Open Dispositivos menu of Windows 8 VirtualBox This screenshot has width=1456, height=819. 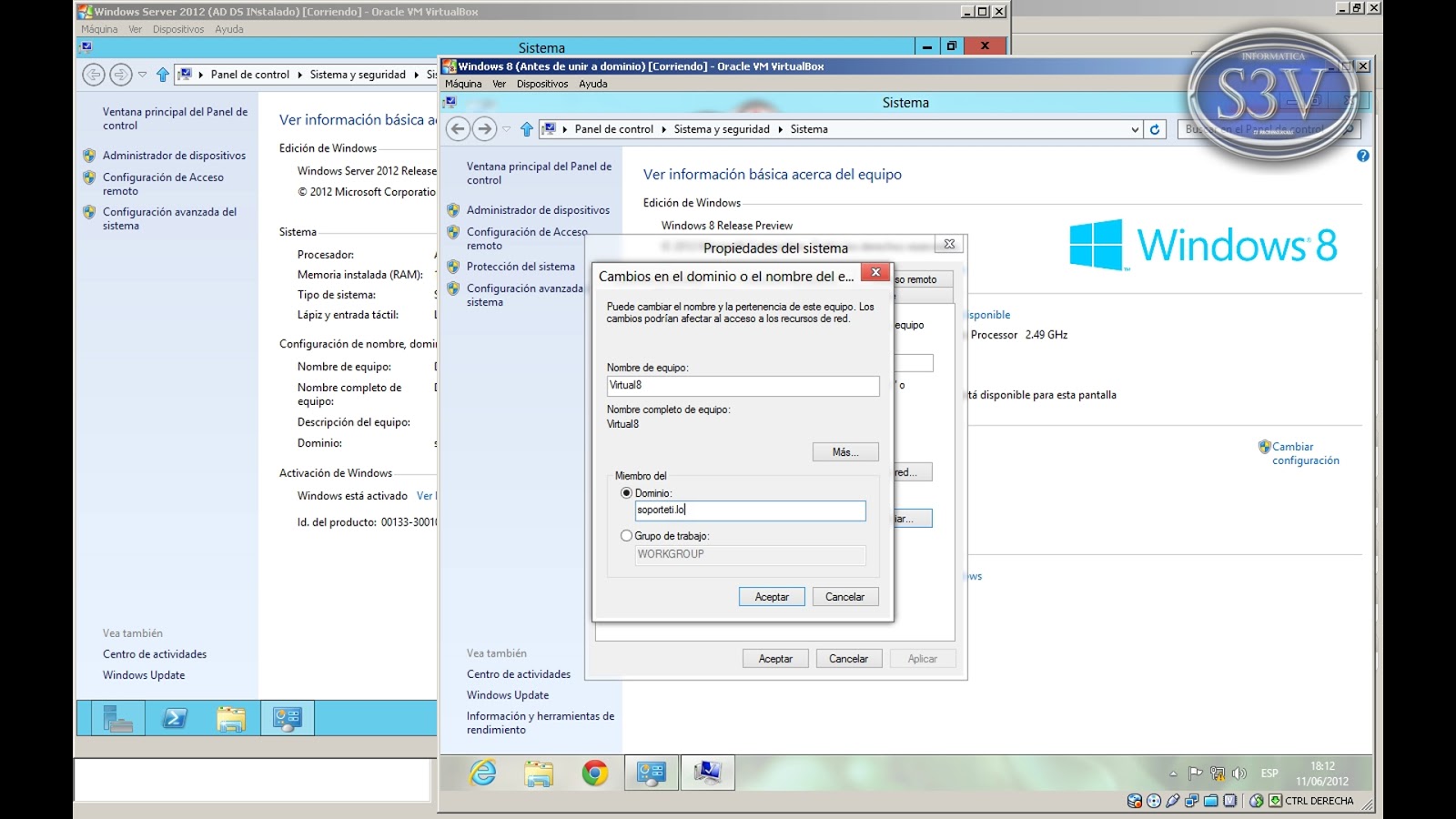pyautogui.click(x=542, y=84)
